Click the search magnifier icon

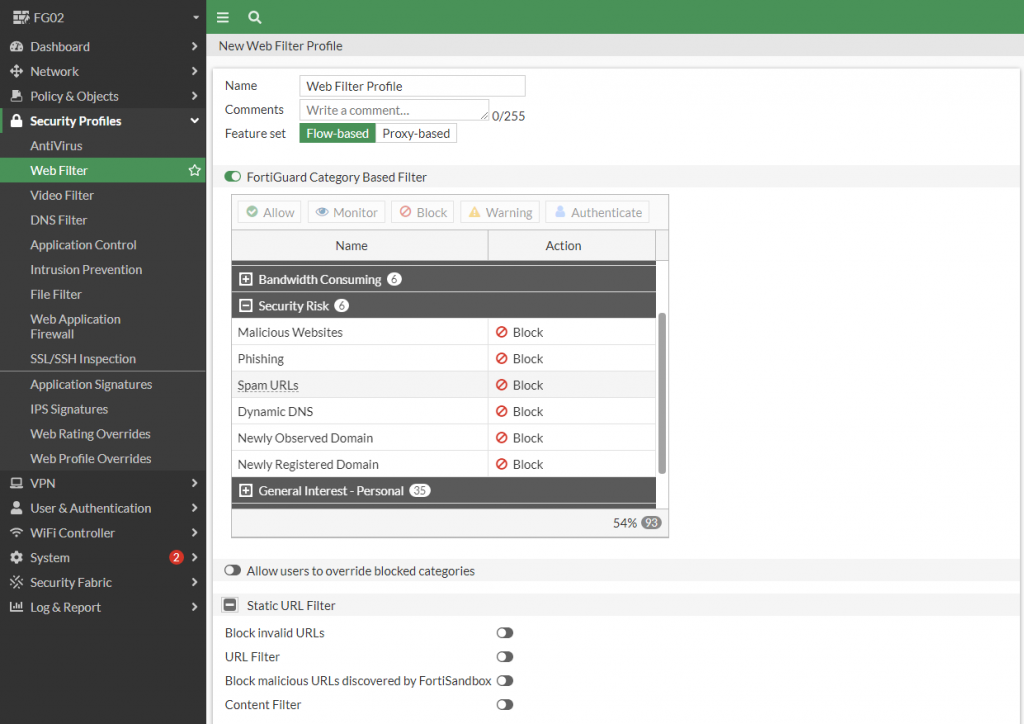click(254, 17)
